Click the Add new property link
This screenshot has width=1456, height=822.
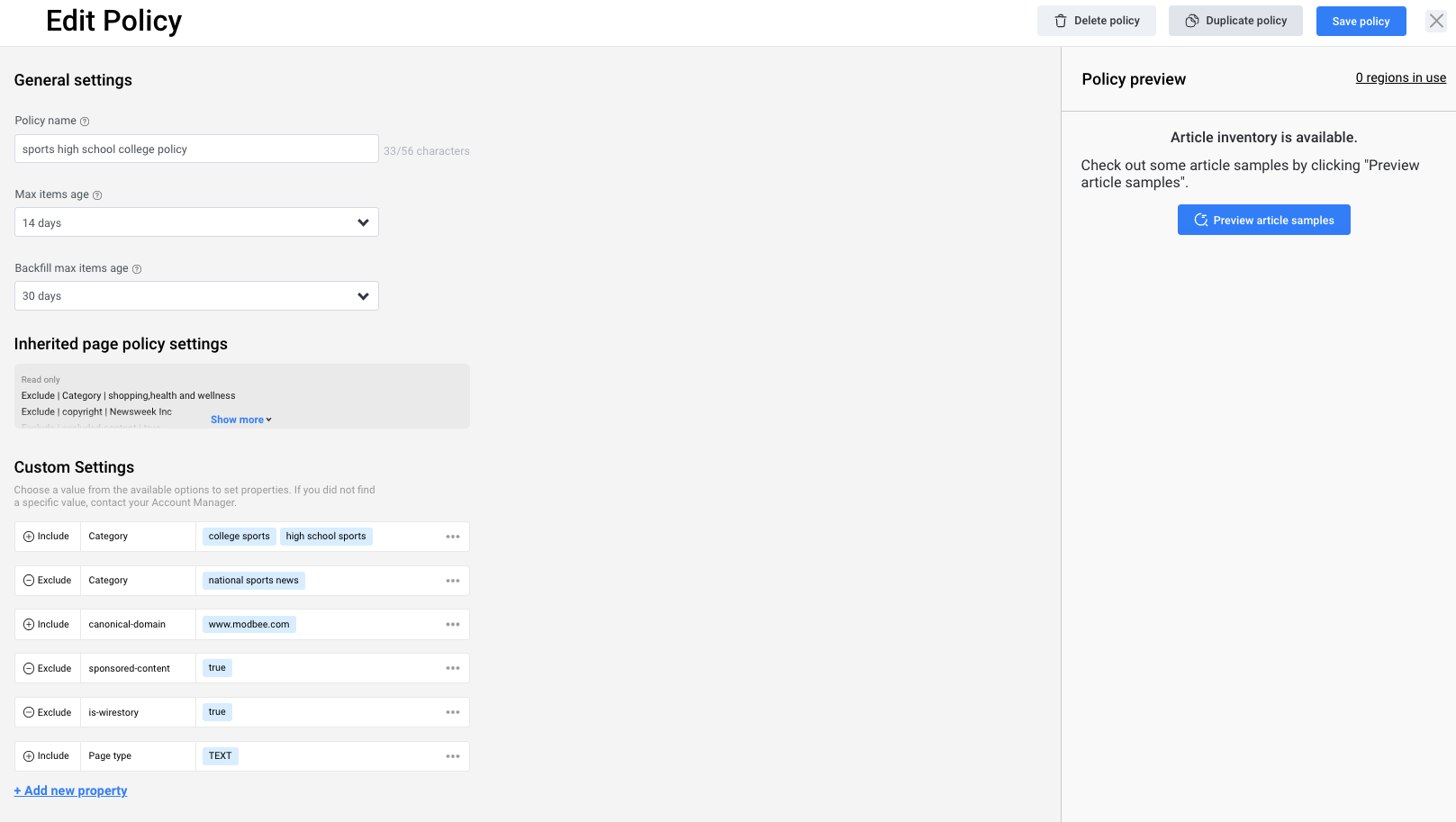click(70, 790)
